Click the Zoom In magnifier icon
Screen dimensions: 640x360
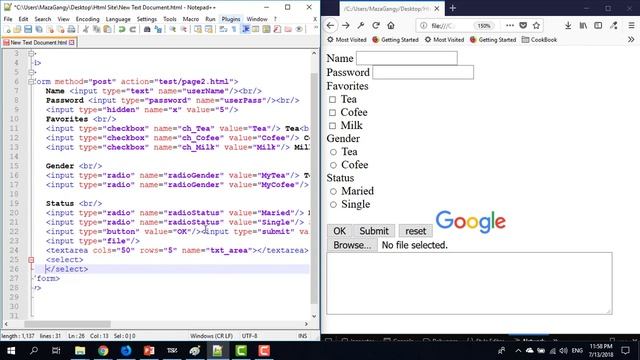click(173, 29)
